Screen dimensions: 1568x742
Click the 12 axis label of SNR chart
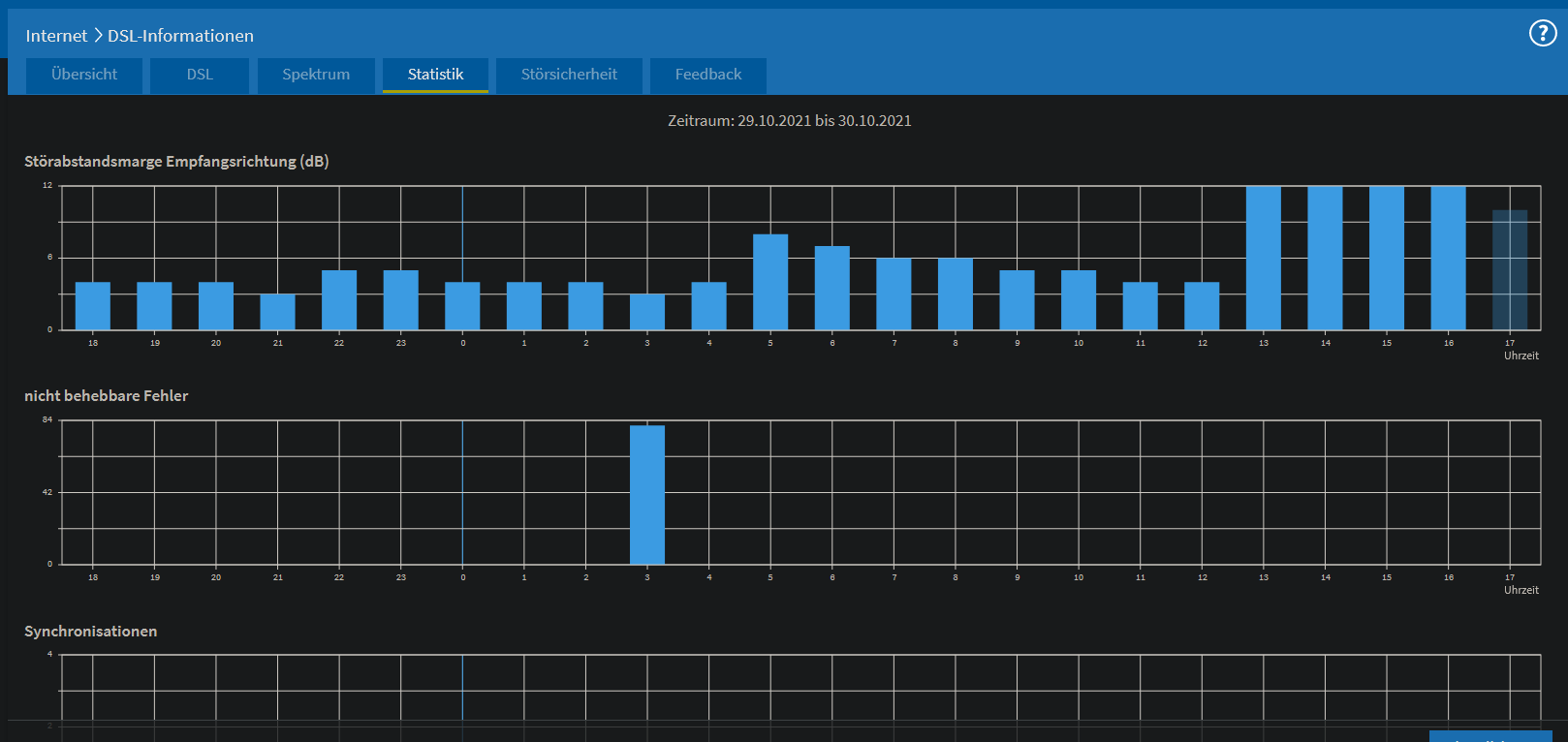47,185
